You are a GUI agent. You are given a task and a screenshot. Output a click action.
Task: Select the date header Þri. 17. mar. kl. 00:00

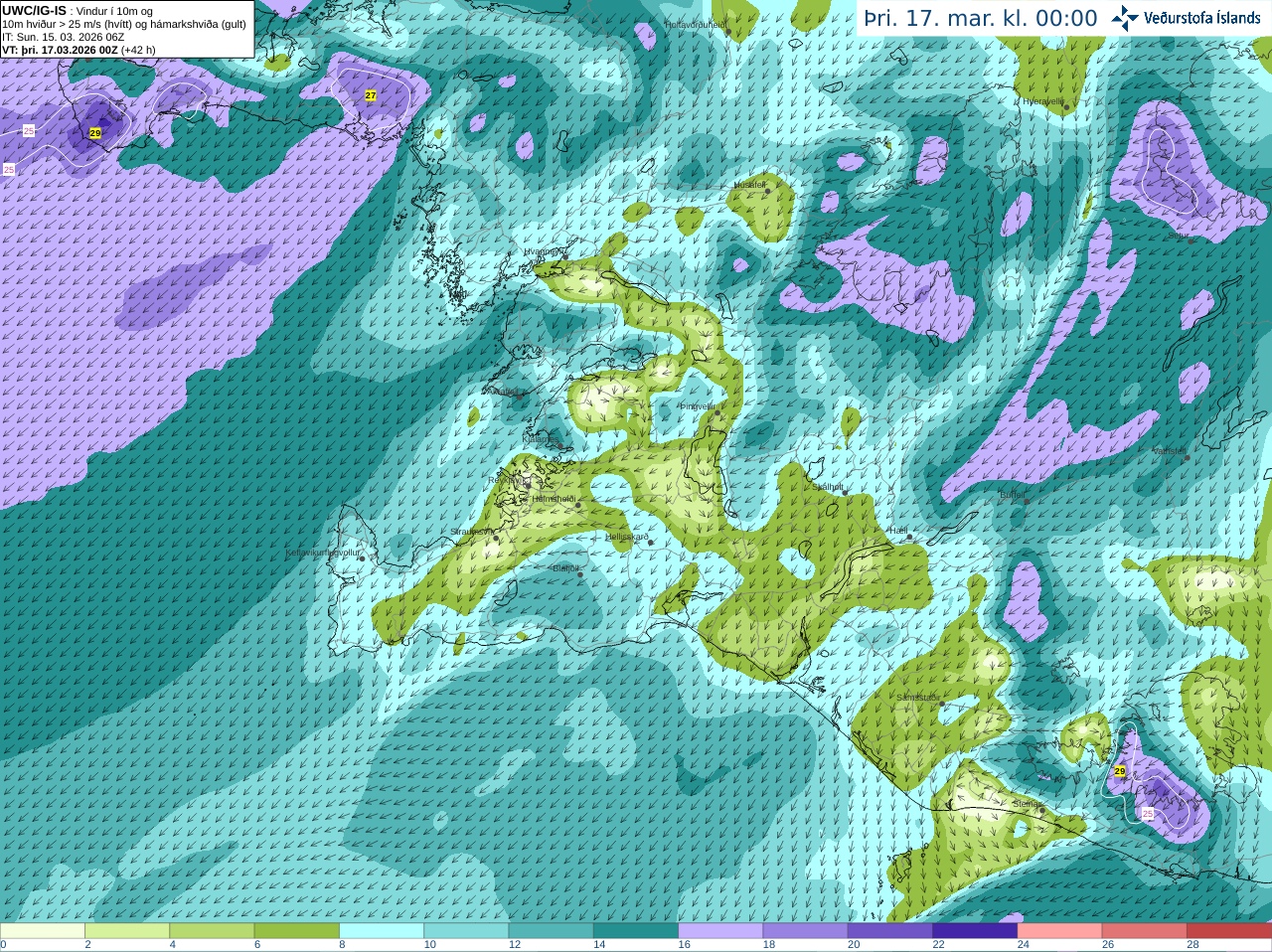coord(981,18)
